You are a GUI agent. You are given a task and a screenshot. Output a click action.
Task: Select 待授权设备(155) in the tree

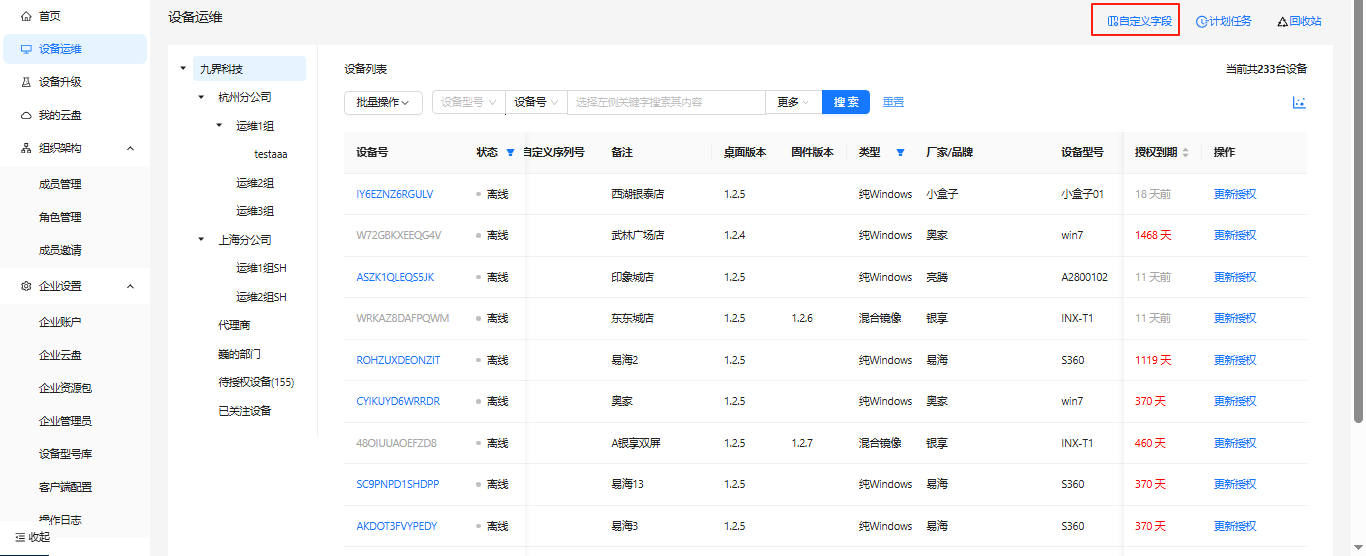256,382
